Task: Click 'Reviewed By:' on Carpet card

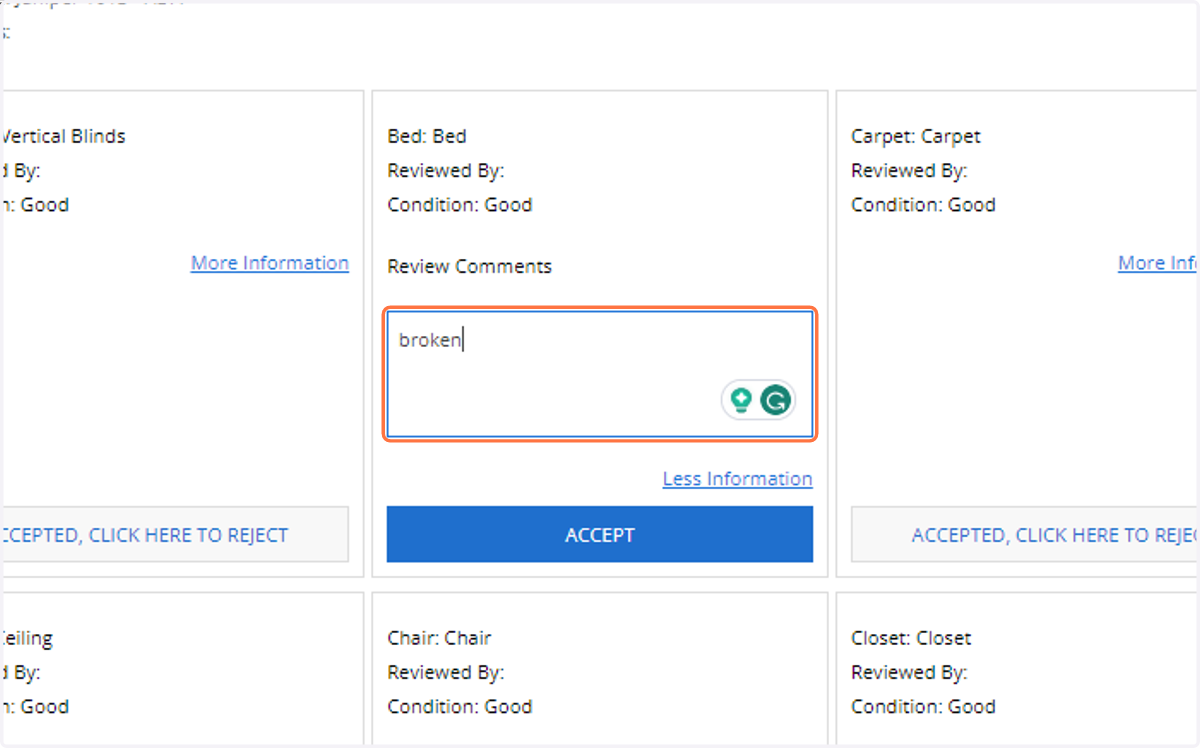Action: click(910, 171)
